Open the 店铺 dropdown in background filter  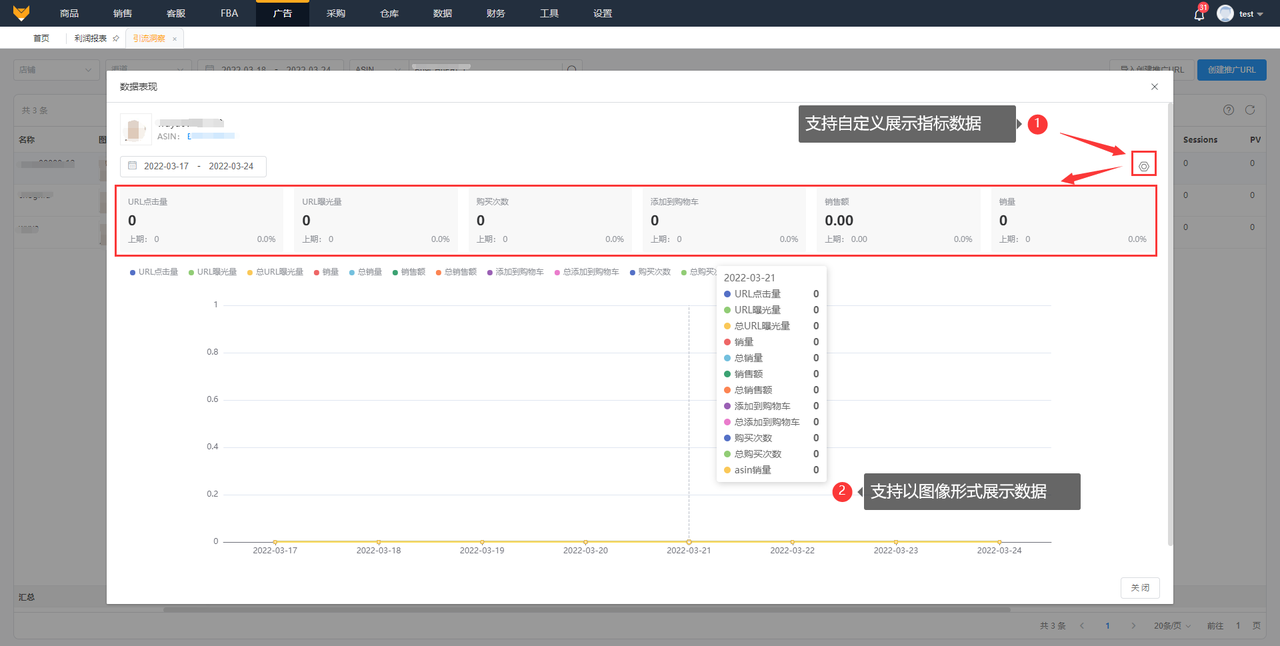coord(56,71)
